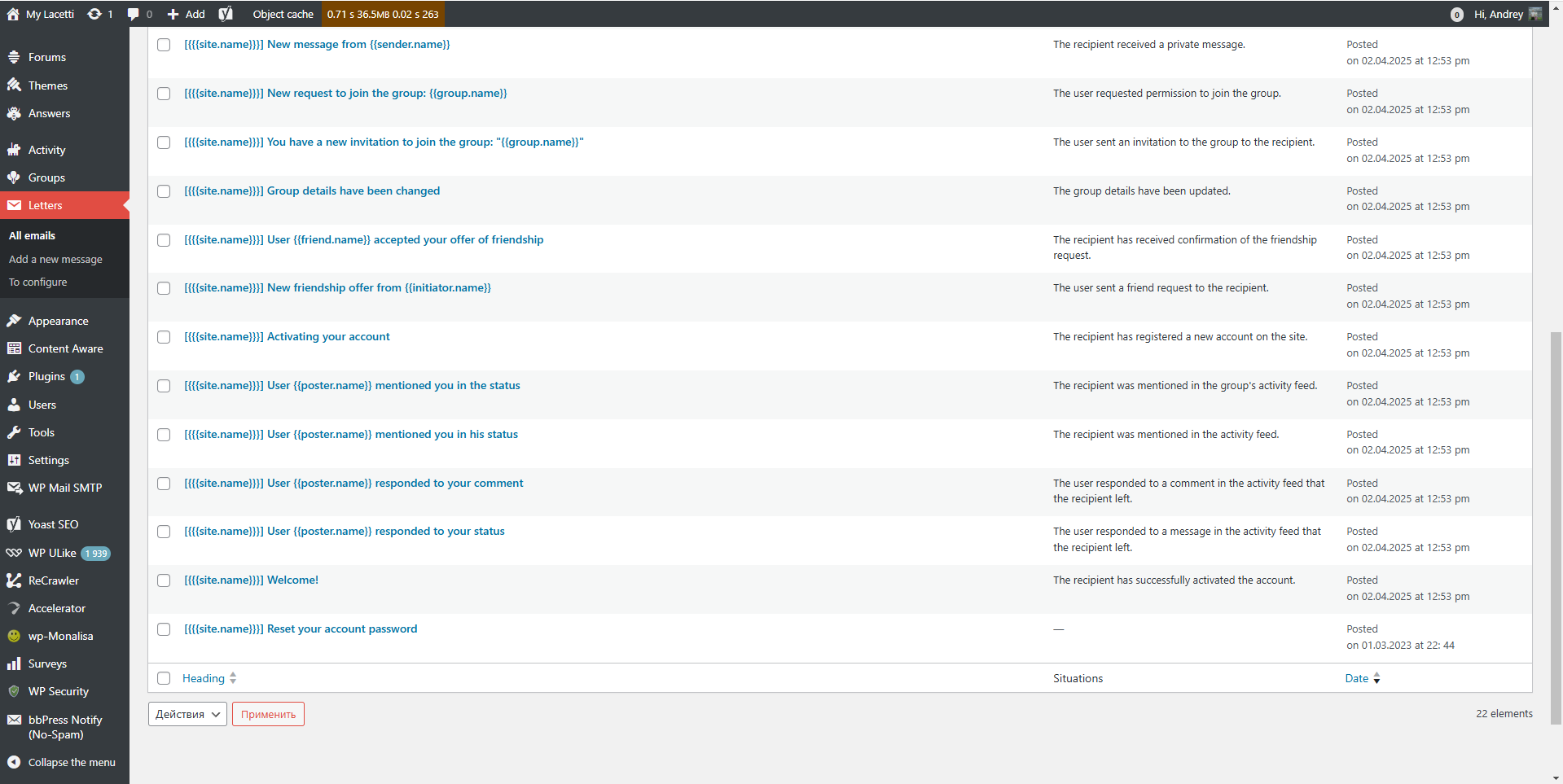Toggle the select-all checkbox beside Heading
The width and height of the screenshot is (1563, 784).
click(x=164, y=678)
